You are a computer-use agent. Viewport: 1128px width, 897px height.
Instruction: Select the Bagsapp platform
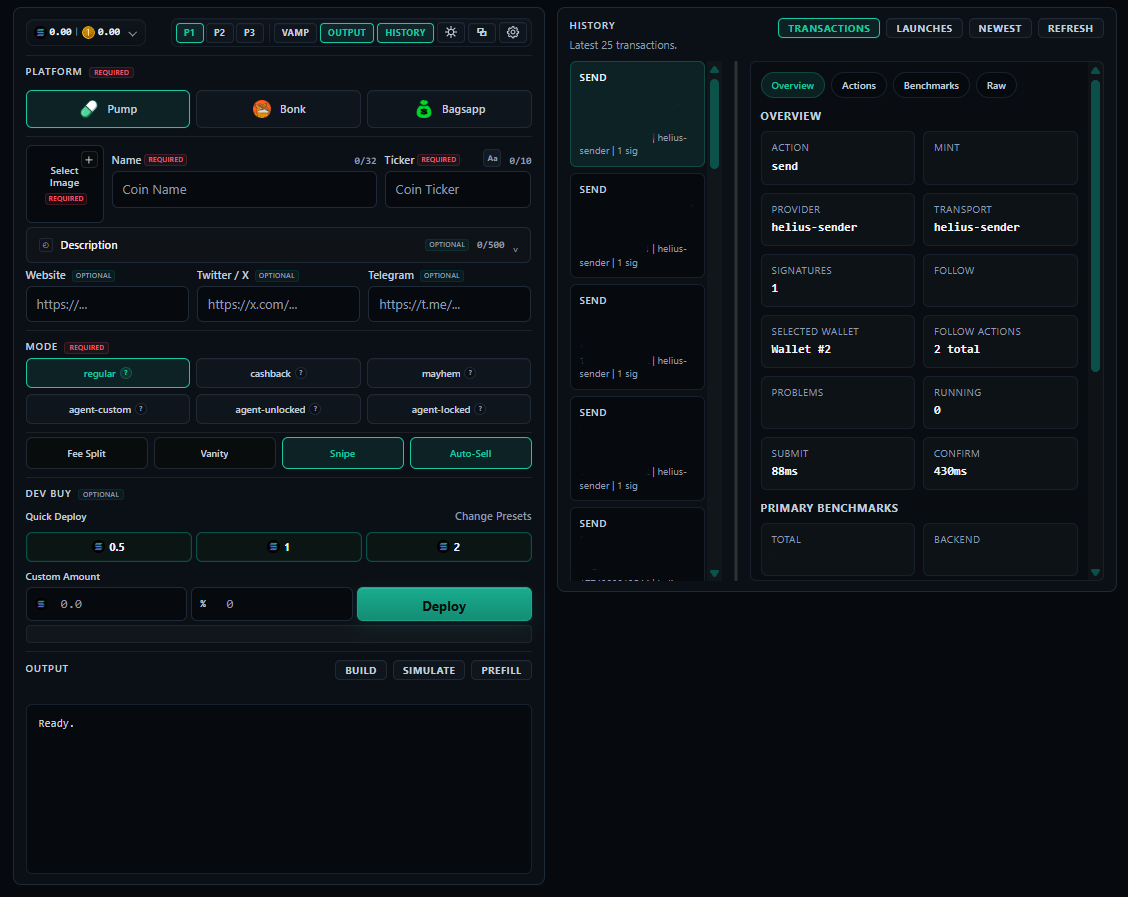[450, 109]
